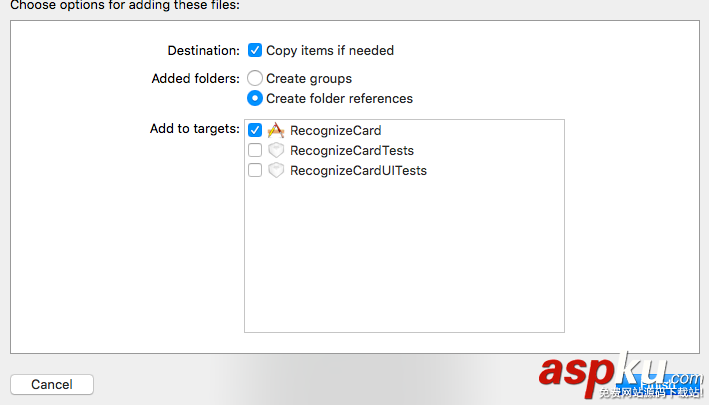Select the RecognizeCardUITests target name
Image resolution: width=709 pixels, height=405 pixels.
tap(358, 170)
